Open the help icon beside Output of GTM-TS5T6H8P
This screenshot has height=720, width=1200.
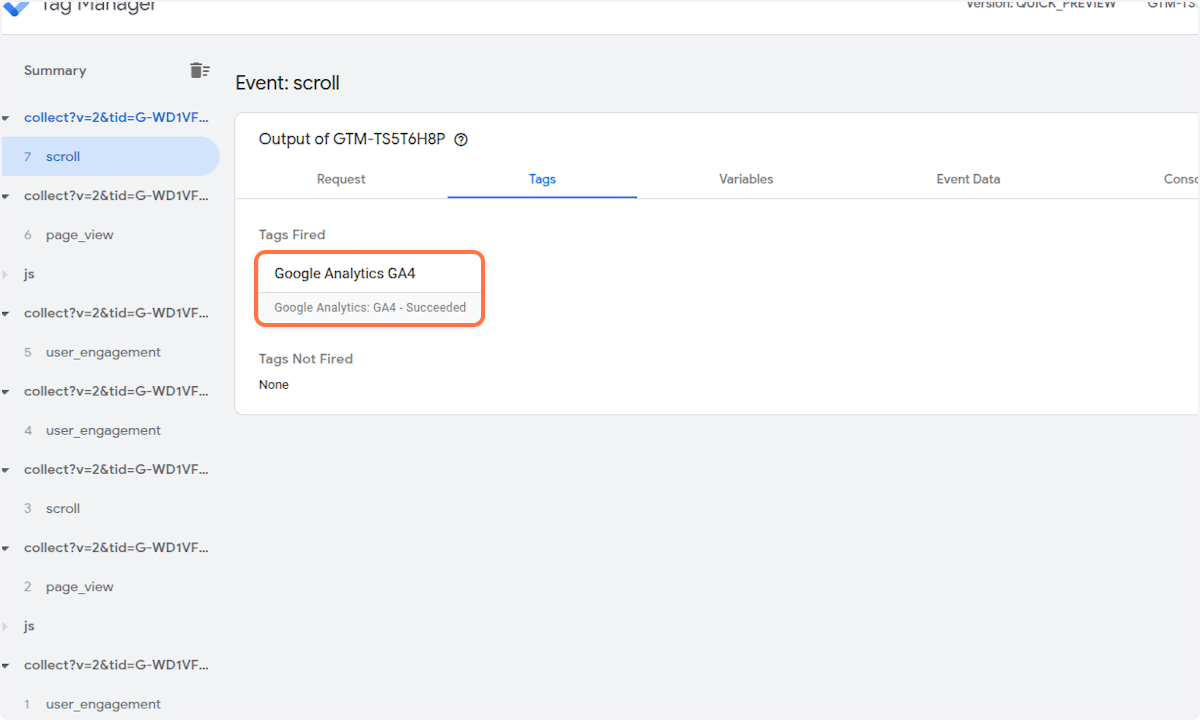click(461, 140)
